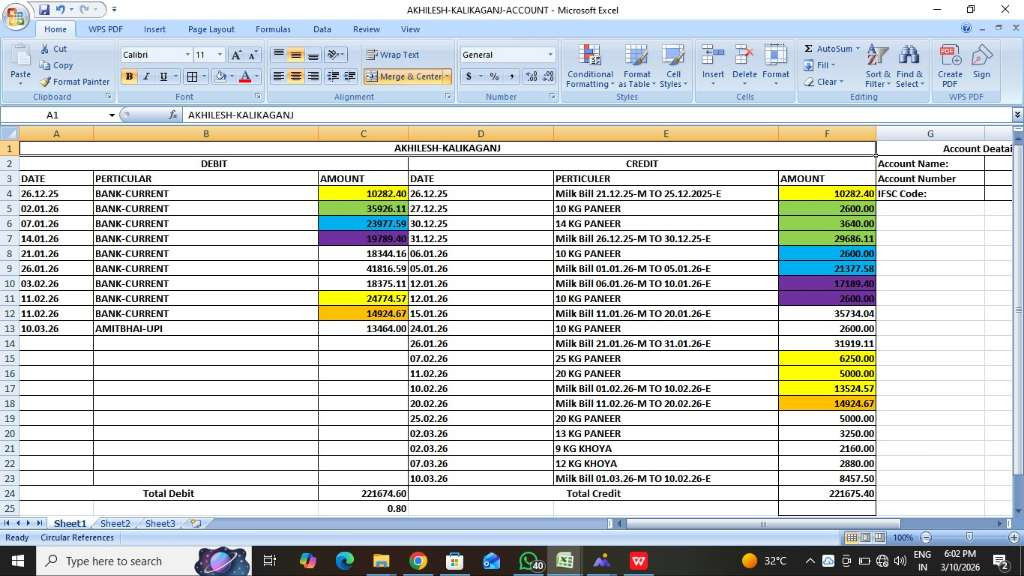Open Find & Select menu

[x=909, y=66]
